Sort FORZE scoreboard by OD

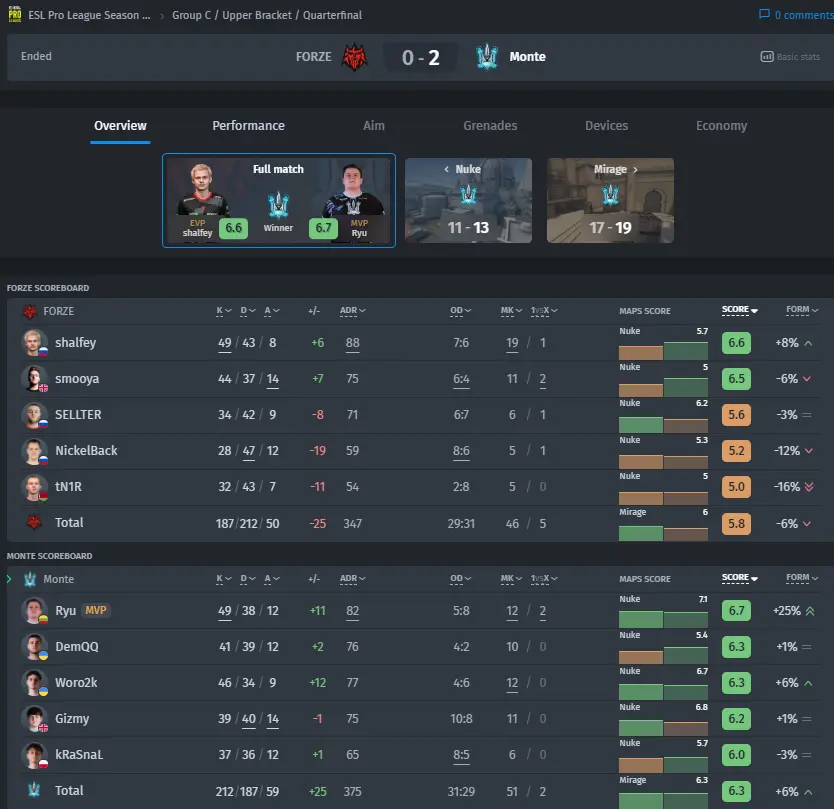[x=460, y=311]
